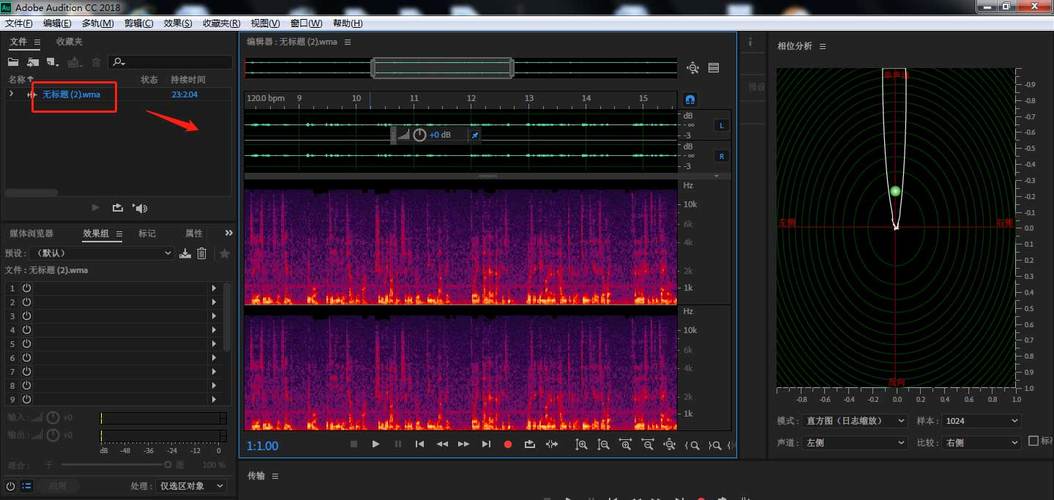
Task: Click the Stop button in editor transport
Action: (x=354, y=444)
